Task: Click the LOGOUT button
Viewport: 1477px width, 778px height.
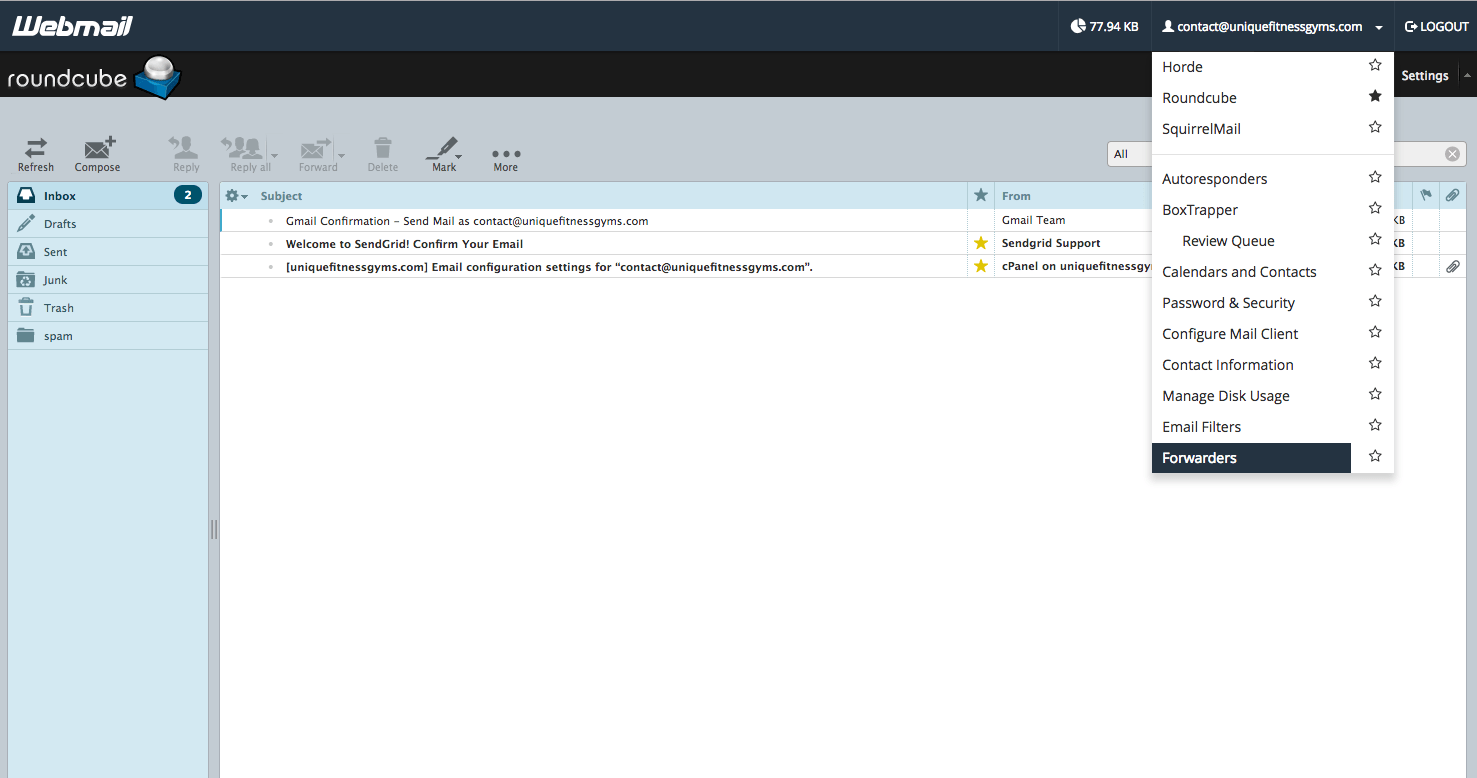Action: point(1436,27)
